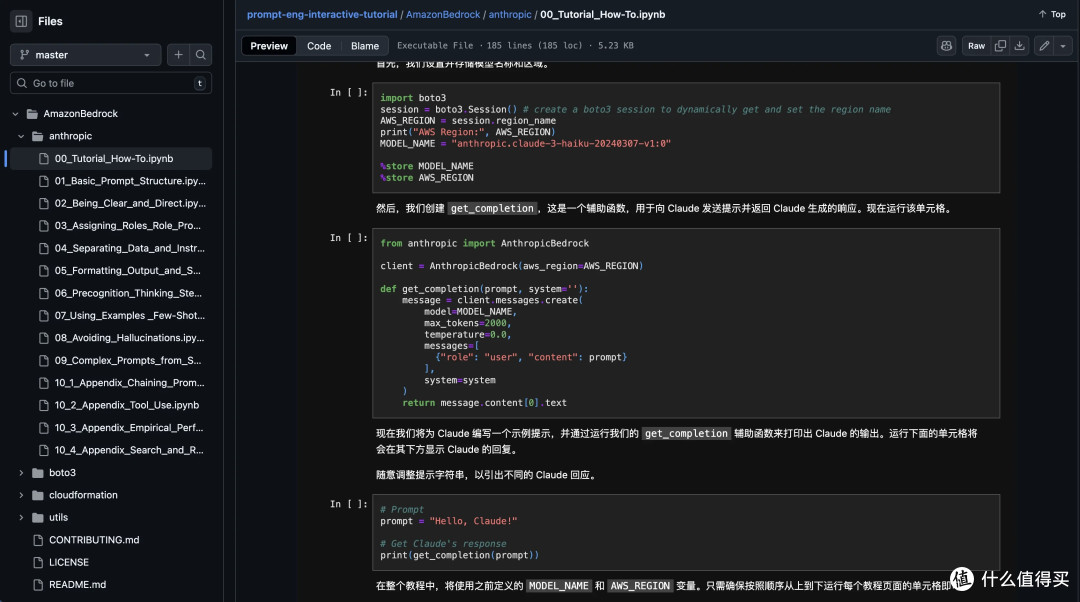Switch to the Code tab
This screenshot has height=602, width=1080.
click(319, 46)
